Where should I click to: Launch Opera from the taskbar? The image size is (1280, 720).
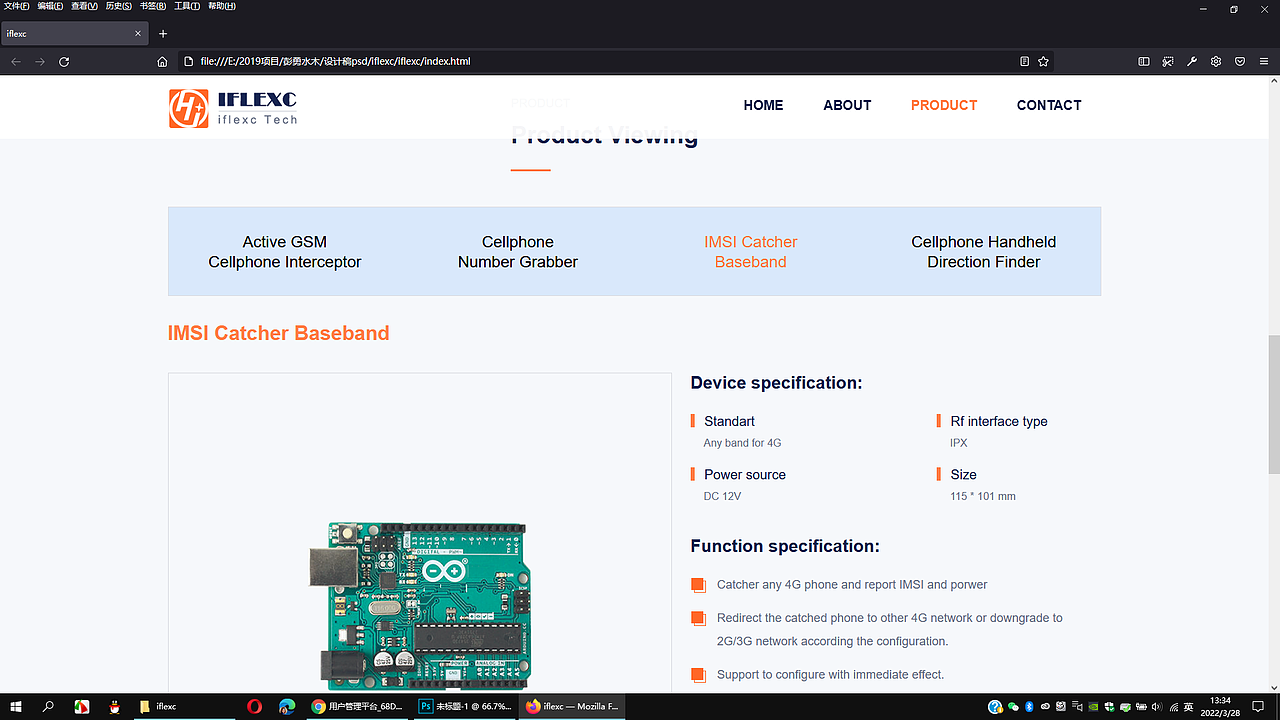(254, 706)
